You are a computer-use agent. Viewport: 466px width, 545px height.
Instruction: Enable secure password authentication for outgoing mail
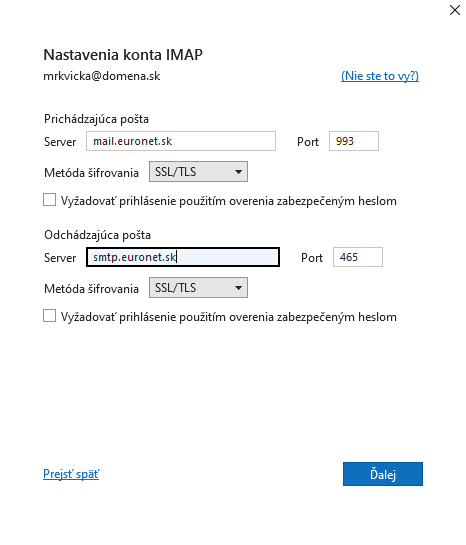[x=49, y=316]
